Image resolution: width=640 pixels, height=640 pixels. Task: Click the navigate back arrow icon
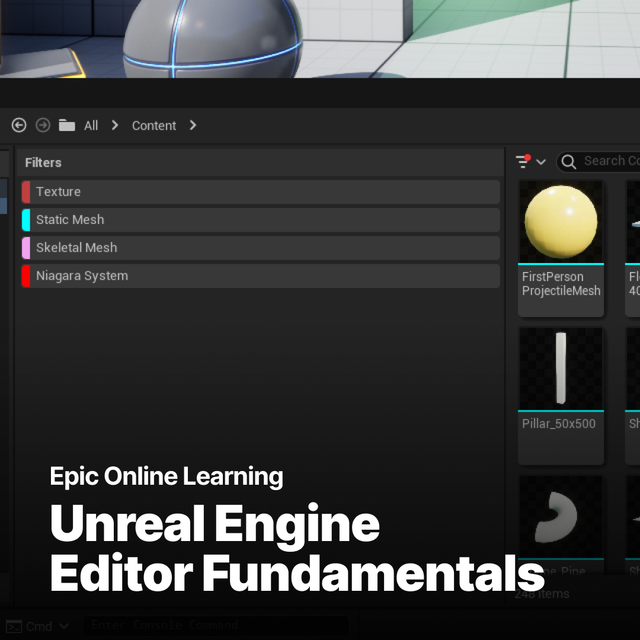coord(19,125)
